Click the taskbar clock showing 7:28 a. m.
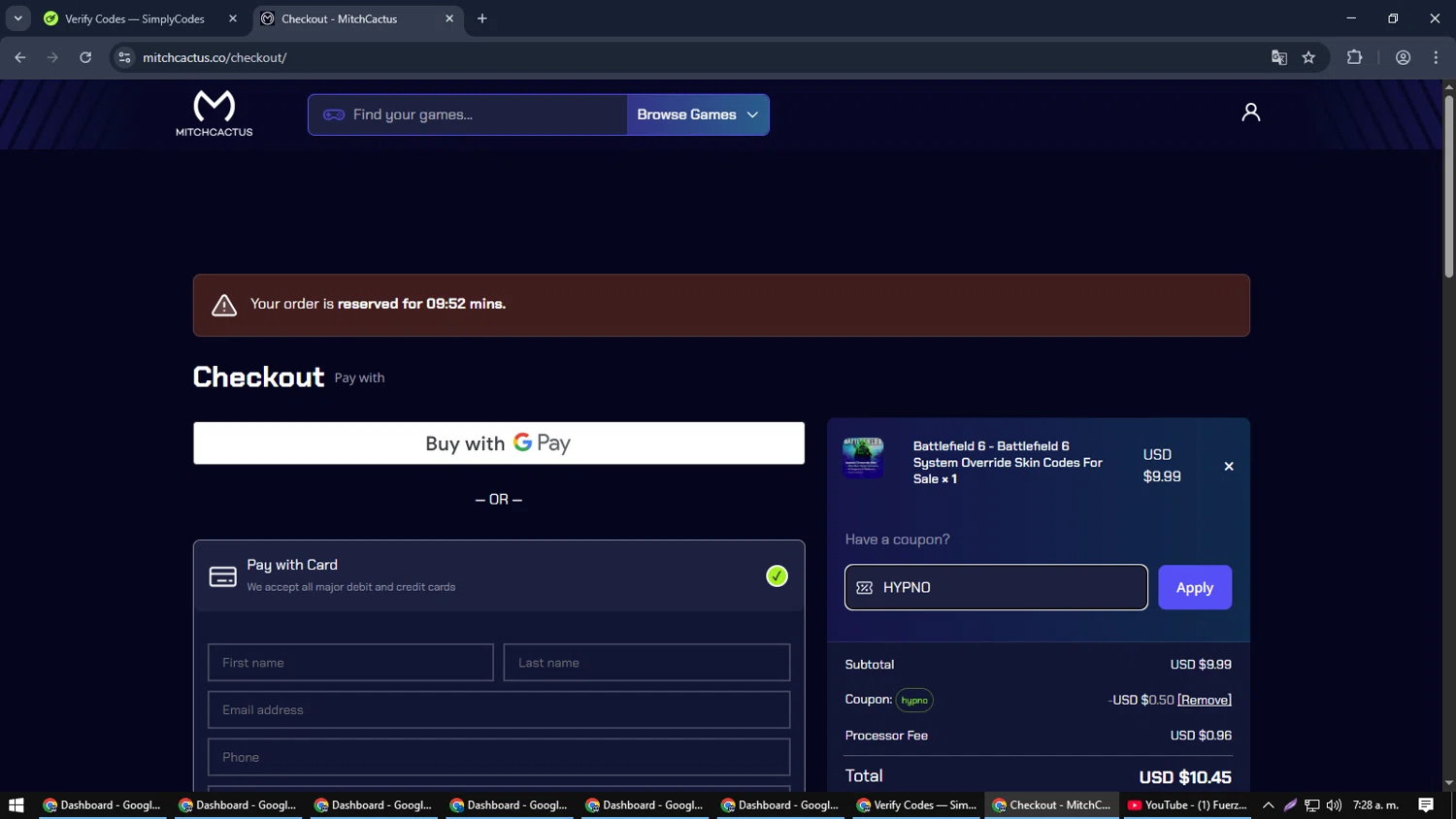This screenshot has width=1456, height=819. pyautogui.click(x=1375, y=805)
